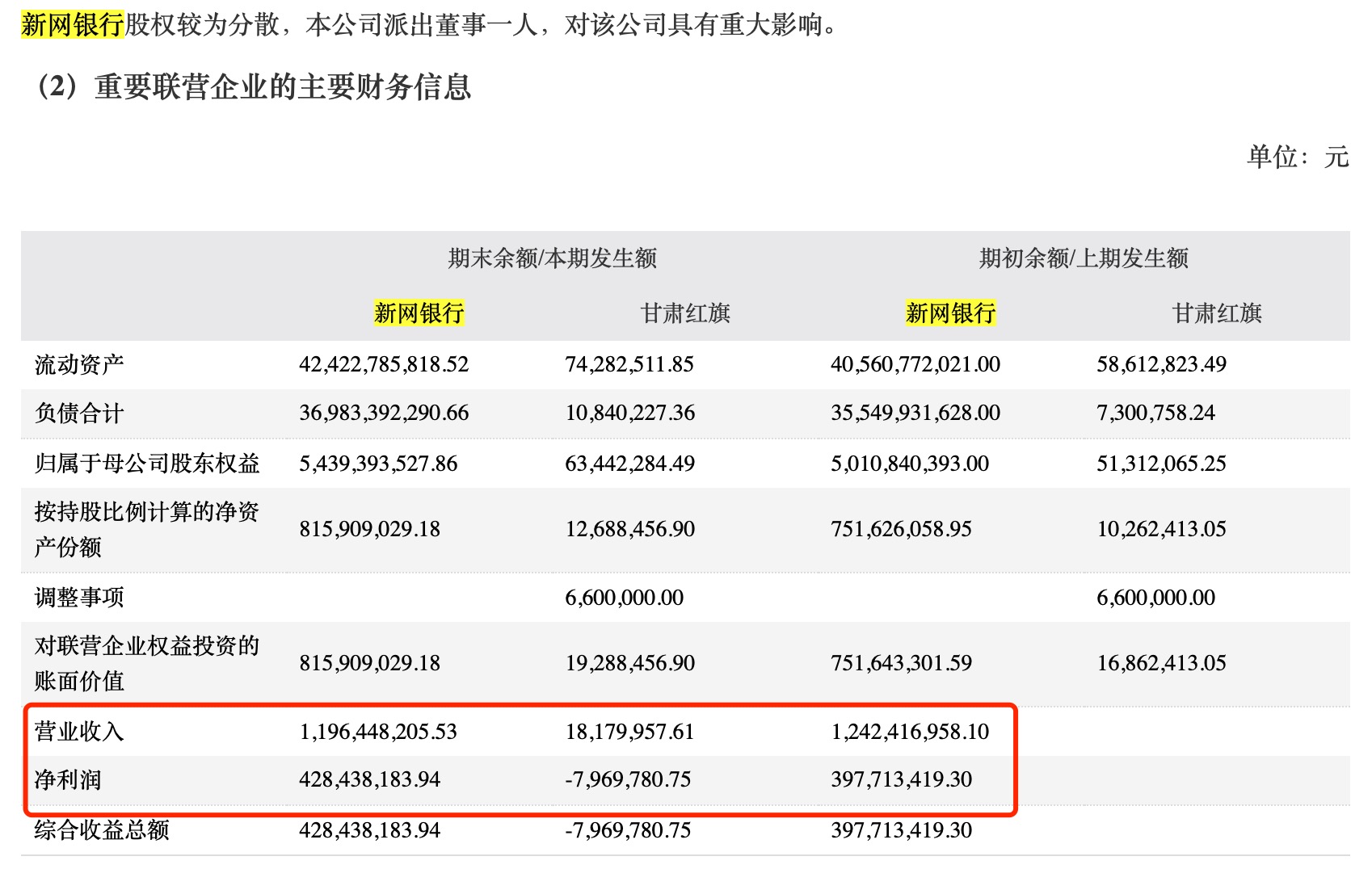Click the 单位：元 unit label
This screenshot has height=890, width=1372.
1297,157
